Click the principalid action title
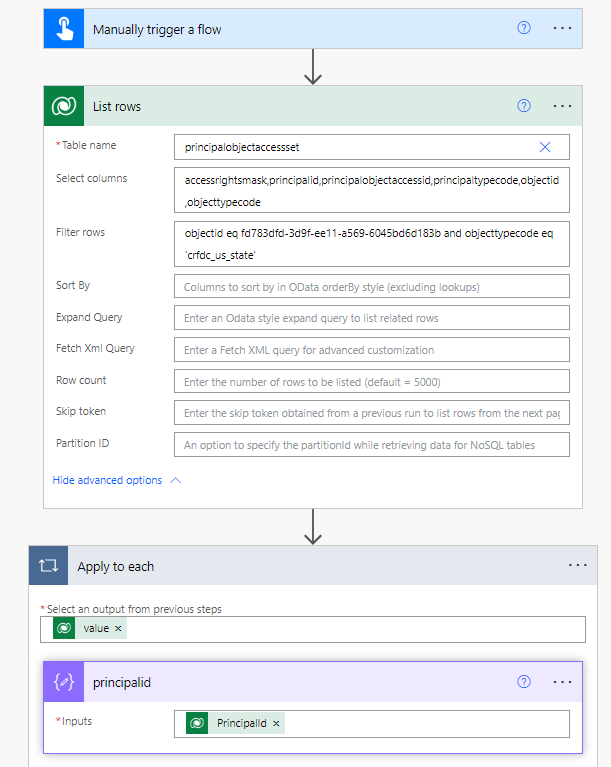Viewport: 611px width, 767px height. pyautogui.click(x=122, y=682)
